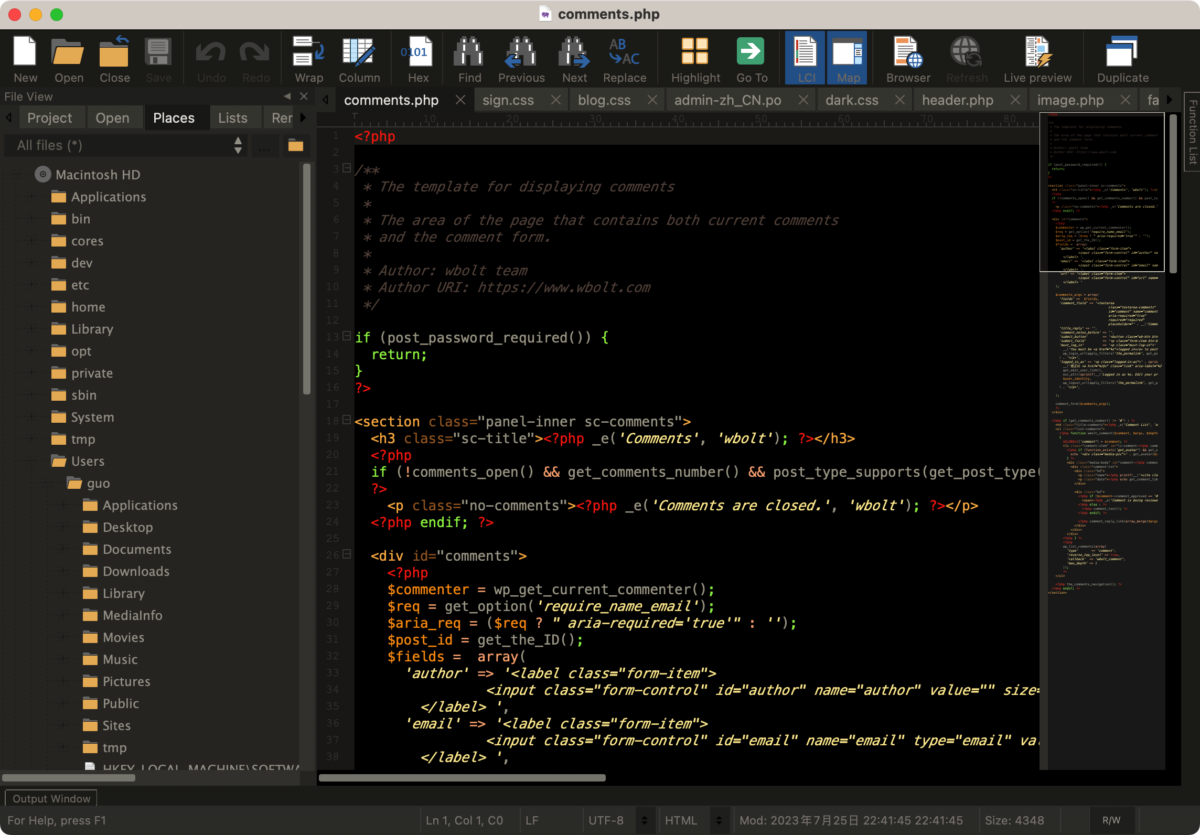Image resolution: width=1200 pixels, height=835 pixels.
Task: Open Hex editing mode
Action: [x=418, y=59]
